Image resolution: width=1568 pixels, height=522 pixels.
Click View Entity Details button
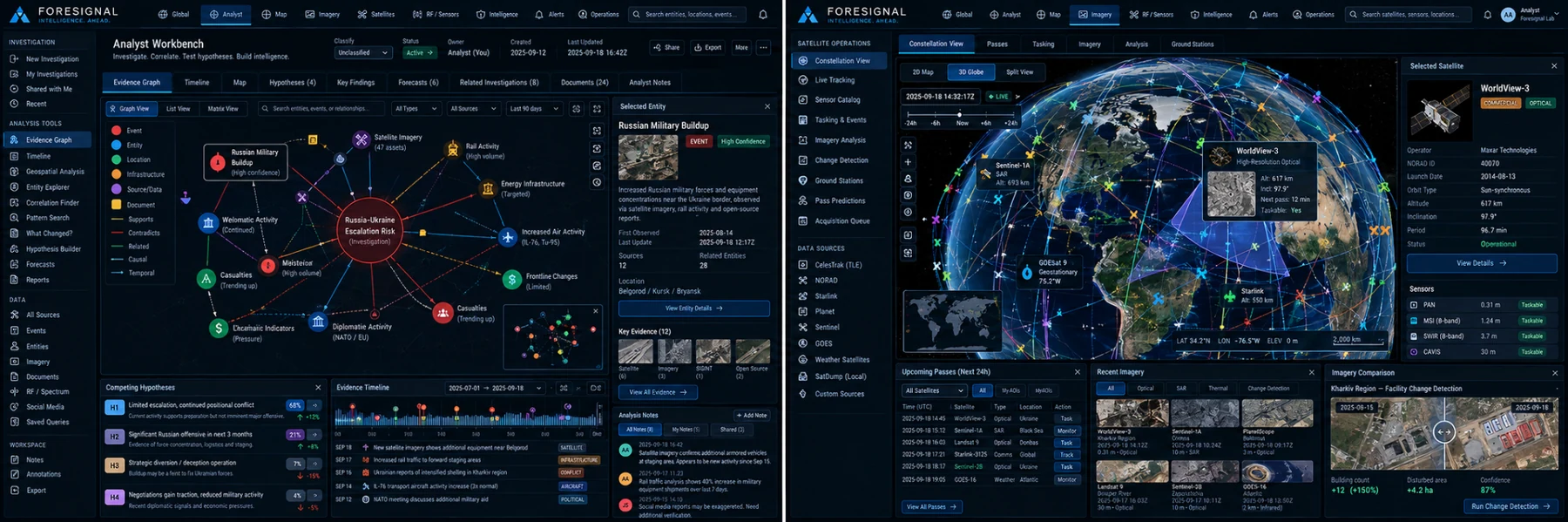point(694,308)
